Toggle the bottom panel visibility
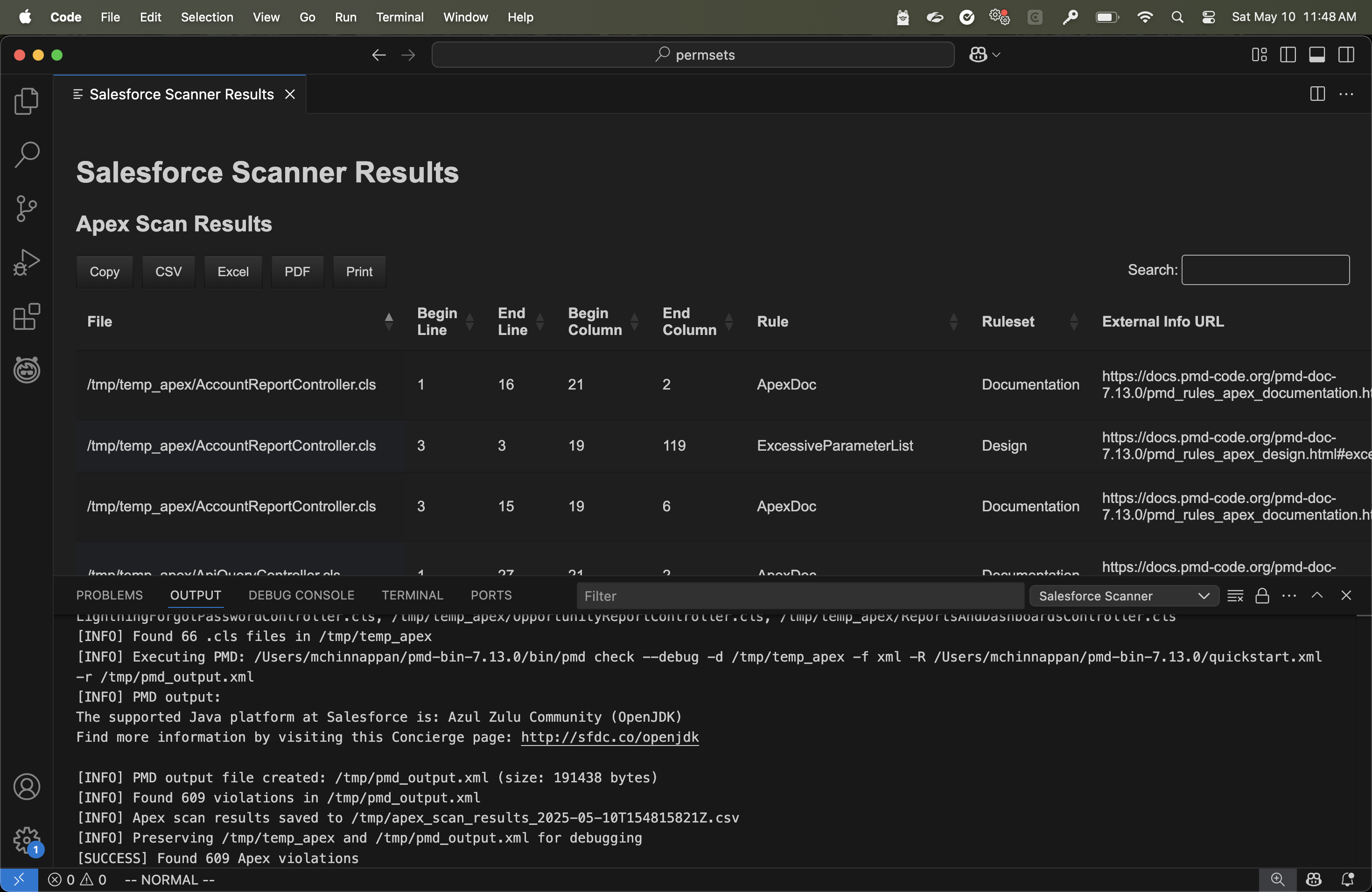The width and height of the screenshot is (1372, 892). click(1316, 55)
